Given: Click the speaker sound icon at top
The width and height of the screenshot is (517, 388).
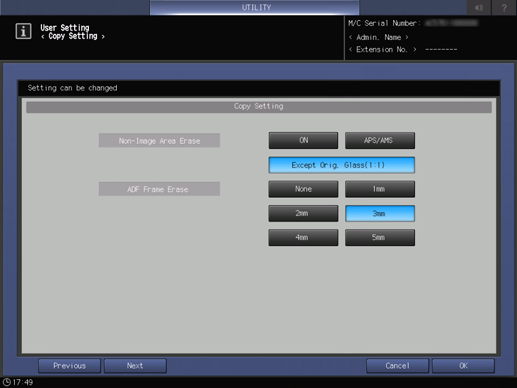Looking at the screenshot, I should point(479,7).
